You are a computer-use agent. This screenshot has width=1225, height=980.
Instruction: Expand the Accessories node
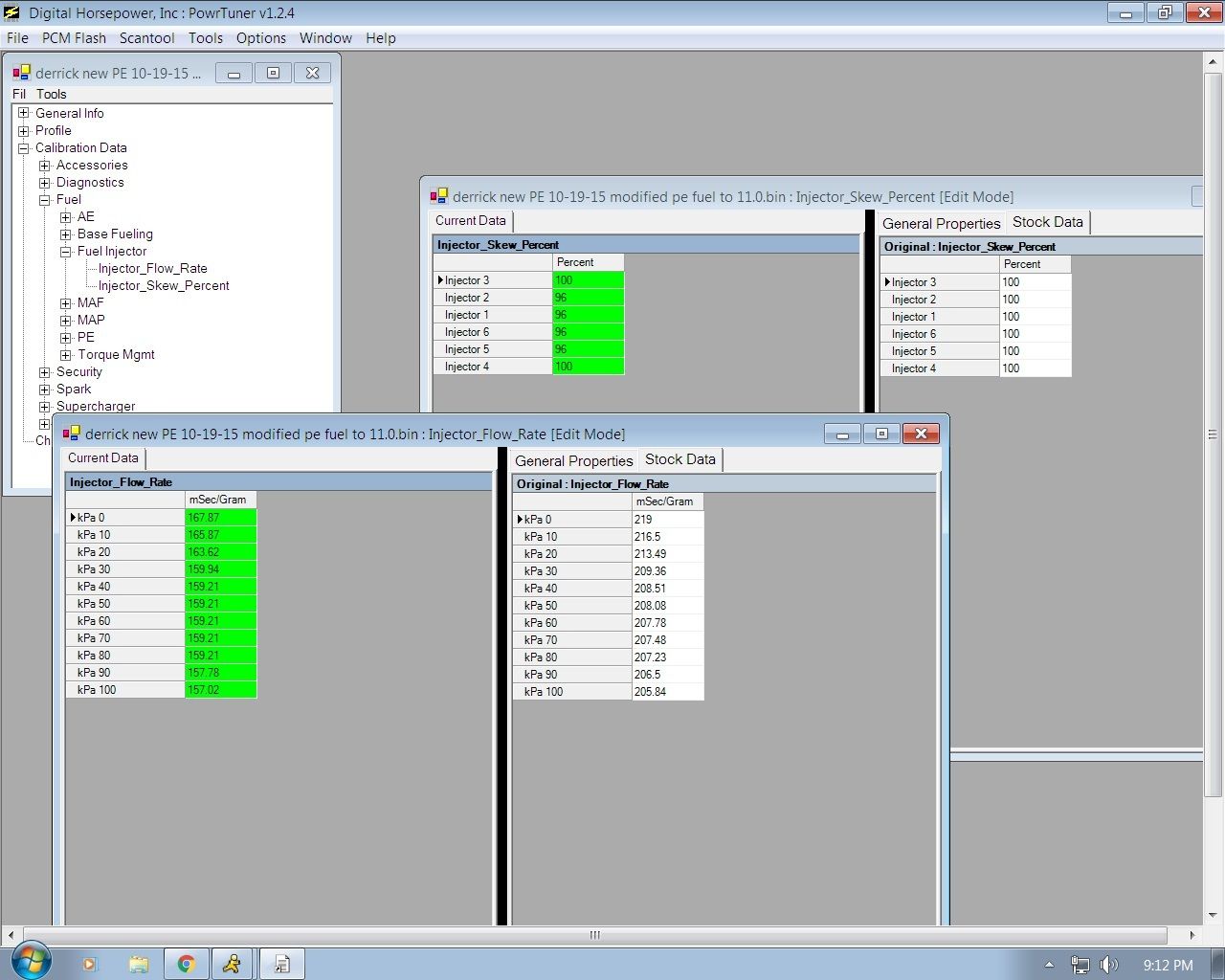pos(45,165)
